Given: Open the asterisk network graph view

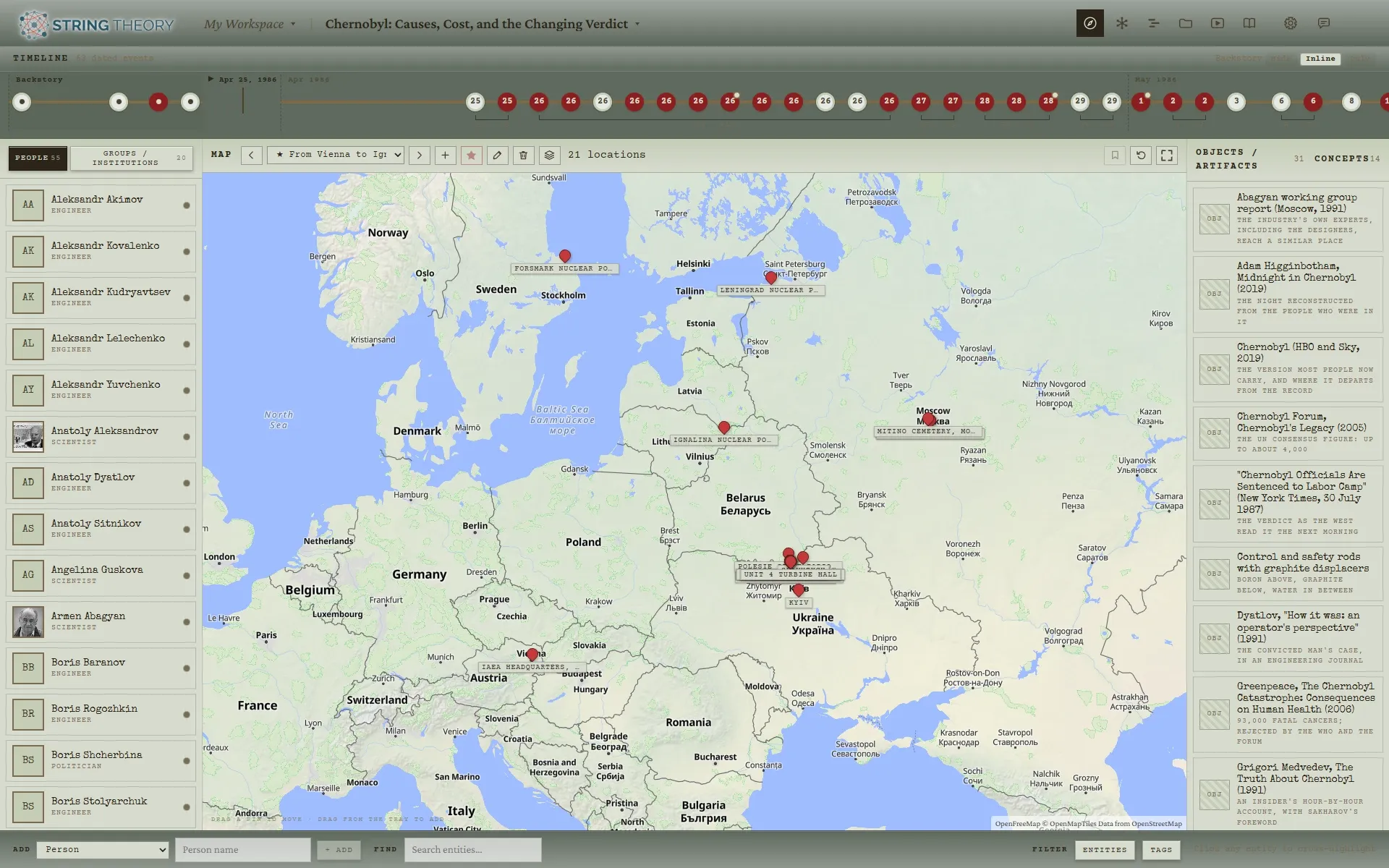Looking at the screenshot, I should click(1122, 23).
